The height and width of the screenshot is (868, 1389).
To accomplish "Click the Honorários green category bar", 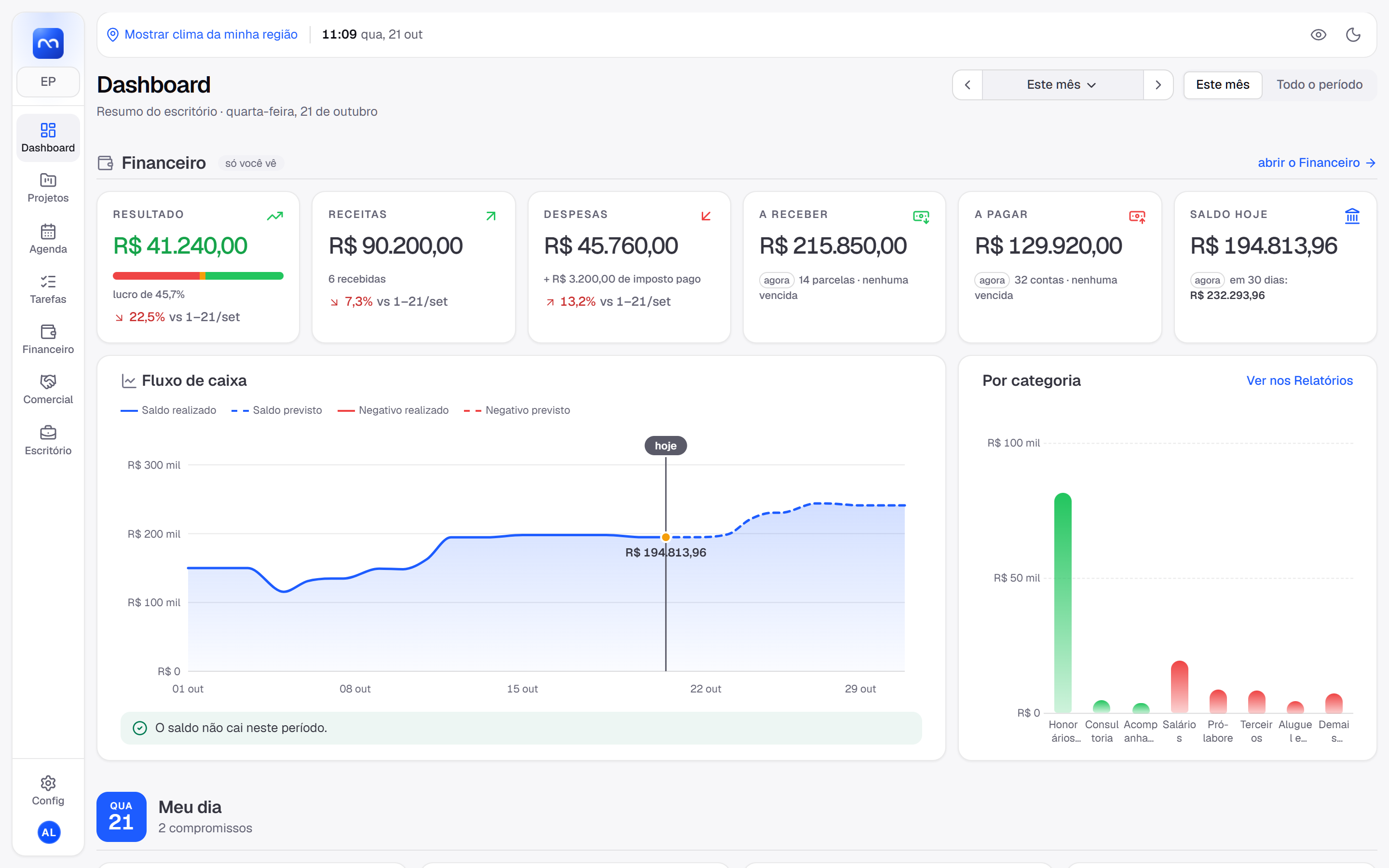I will pos(1063,603).
